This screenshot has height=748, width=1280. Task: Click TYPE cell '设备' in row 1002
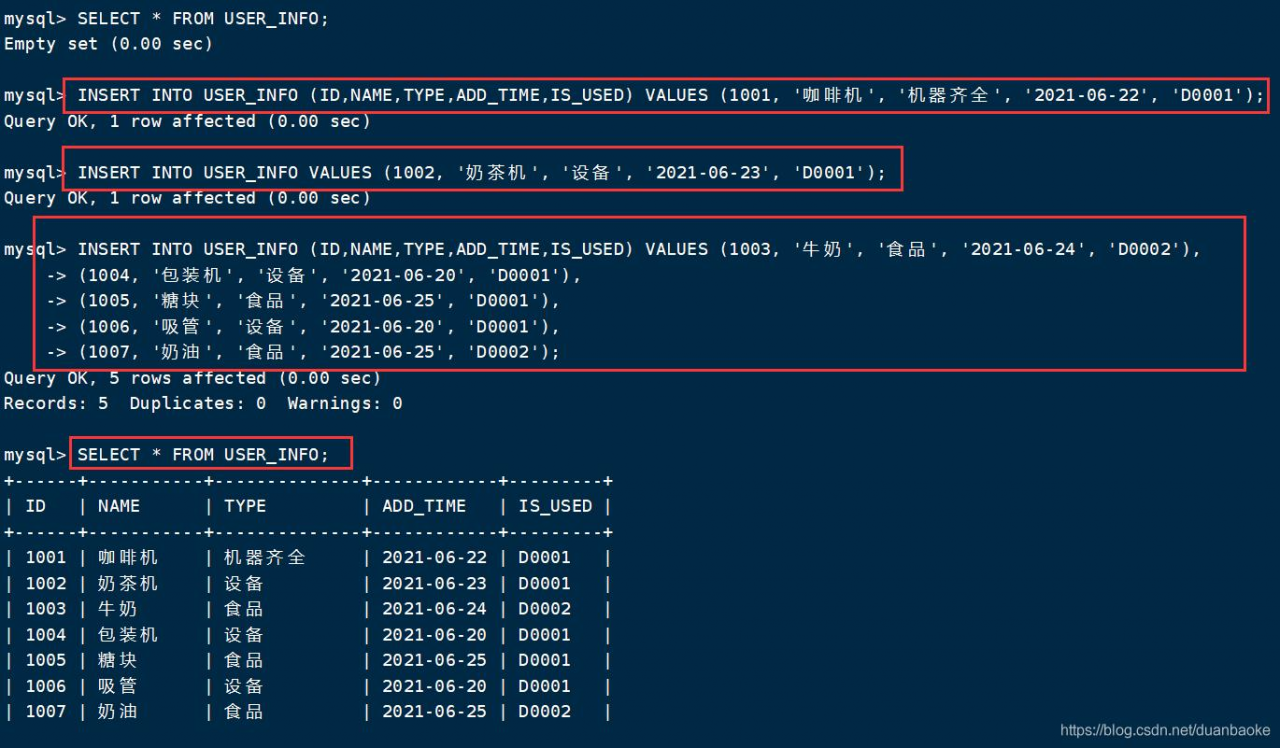coord(244,584)
